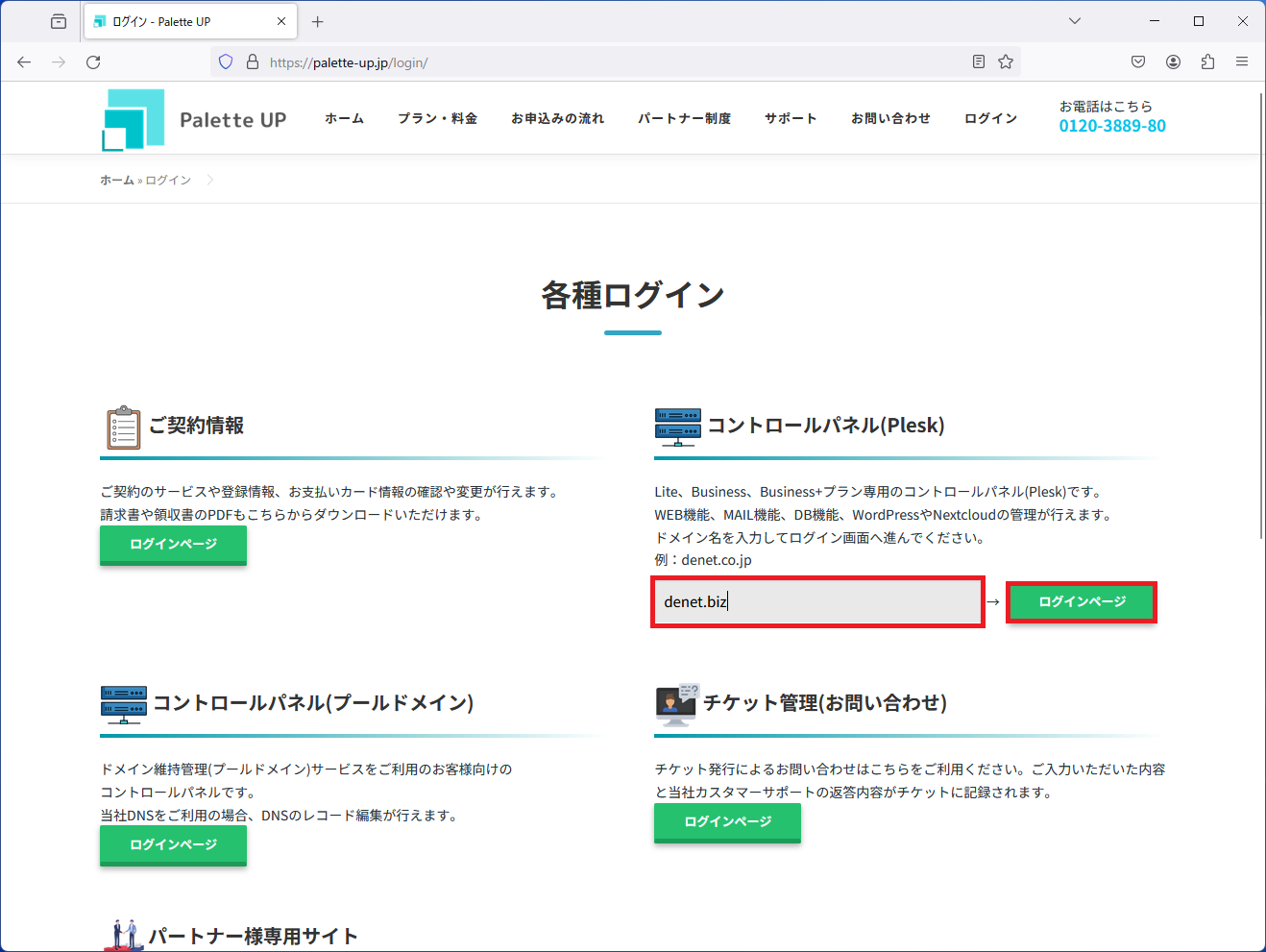1266x952 pixels.
Task: Click the contract info clipboard icon
Action: tap(123, 427)
